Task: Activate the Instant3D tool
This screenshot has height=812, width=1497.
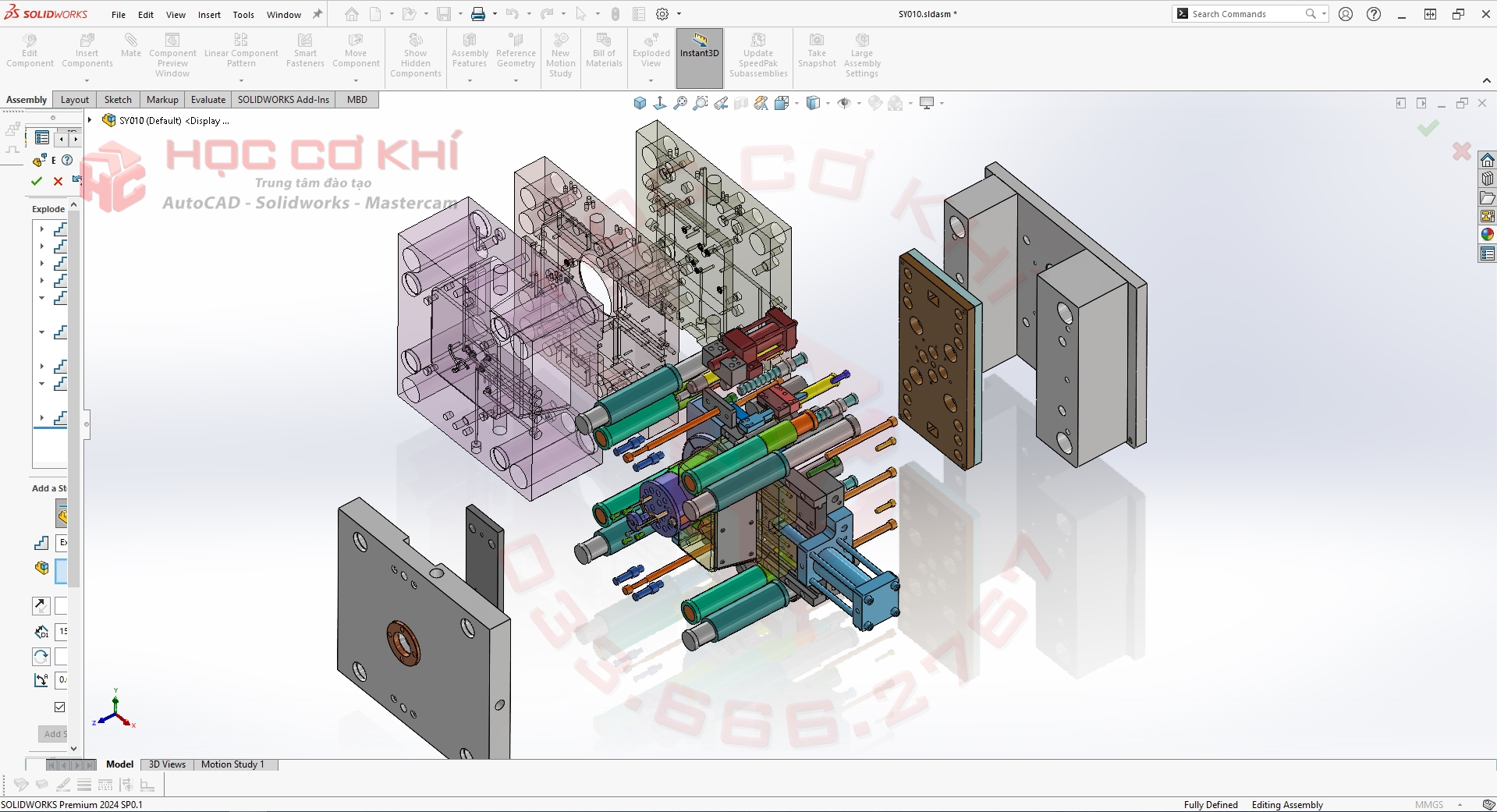Action: point(699,58)
